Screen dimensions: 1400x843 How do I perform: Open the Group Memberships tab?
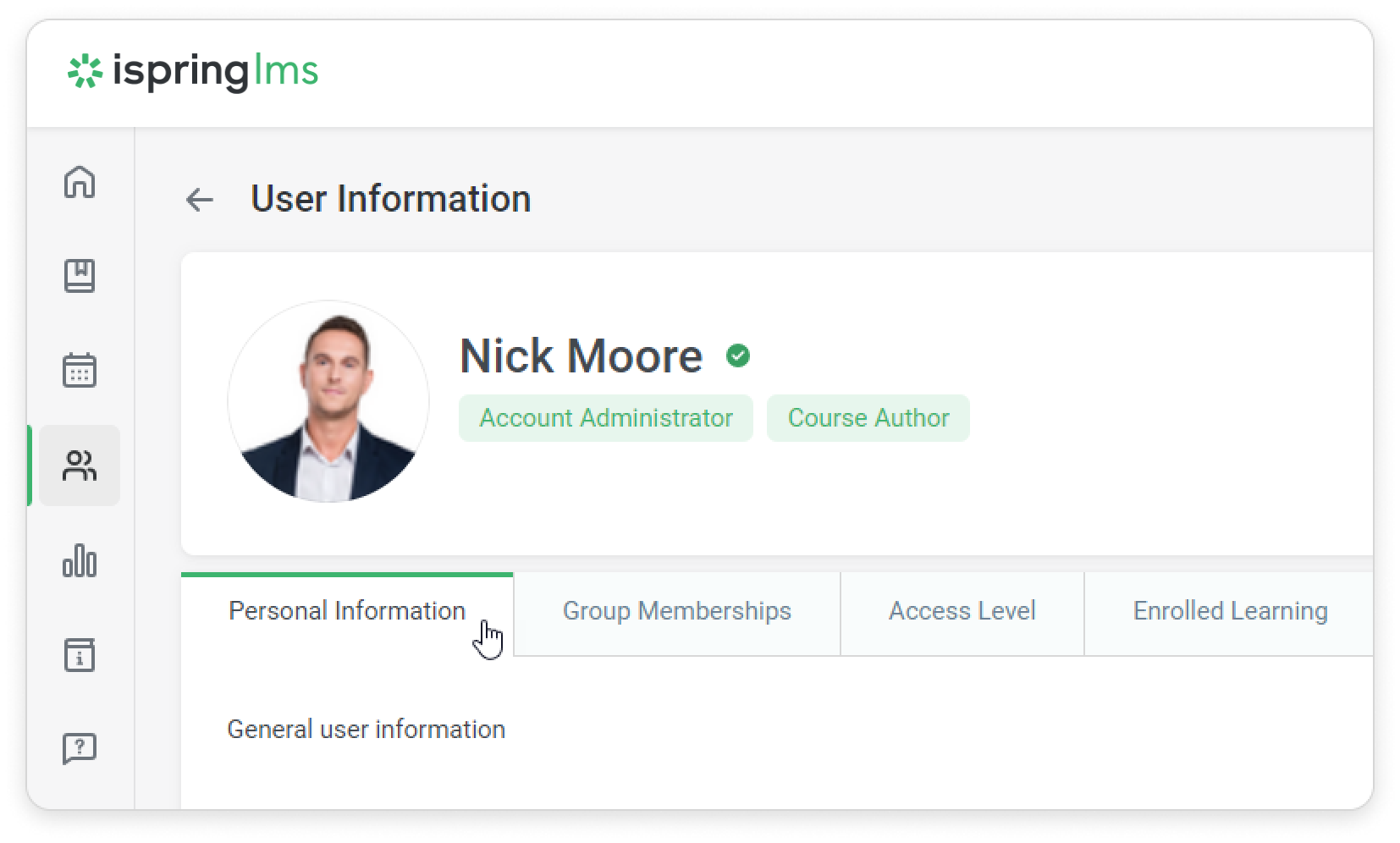[676, 611]
